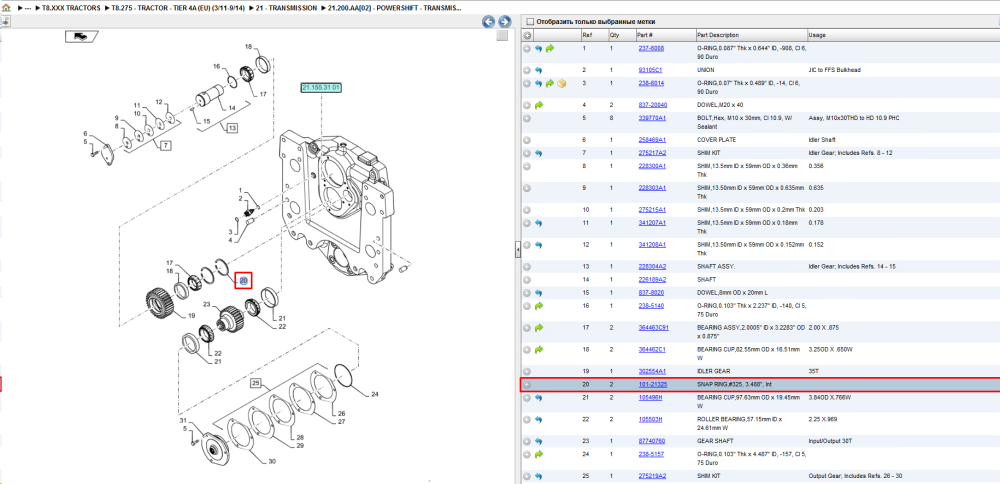Screen dimensions: 1000x484
Task: Click 'JIC to FFS Bulkhead' usage cell
Action: pos(835,70)
